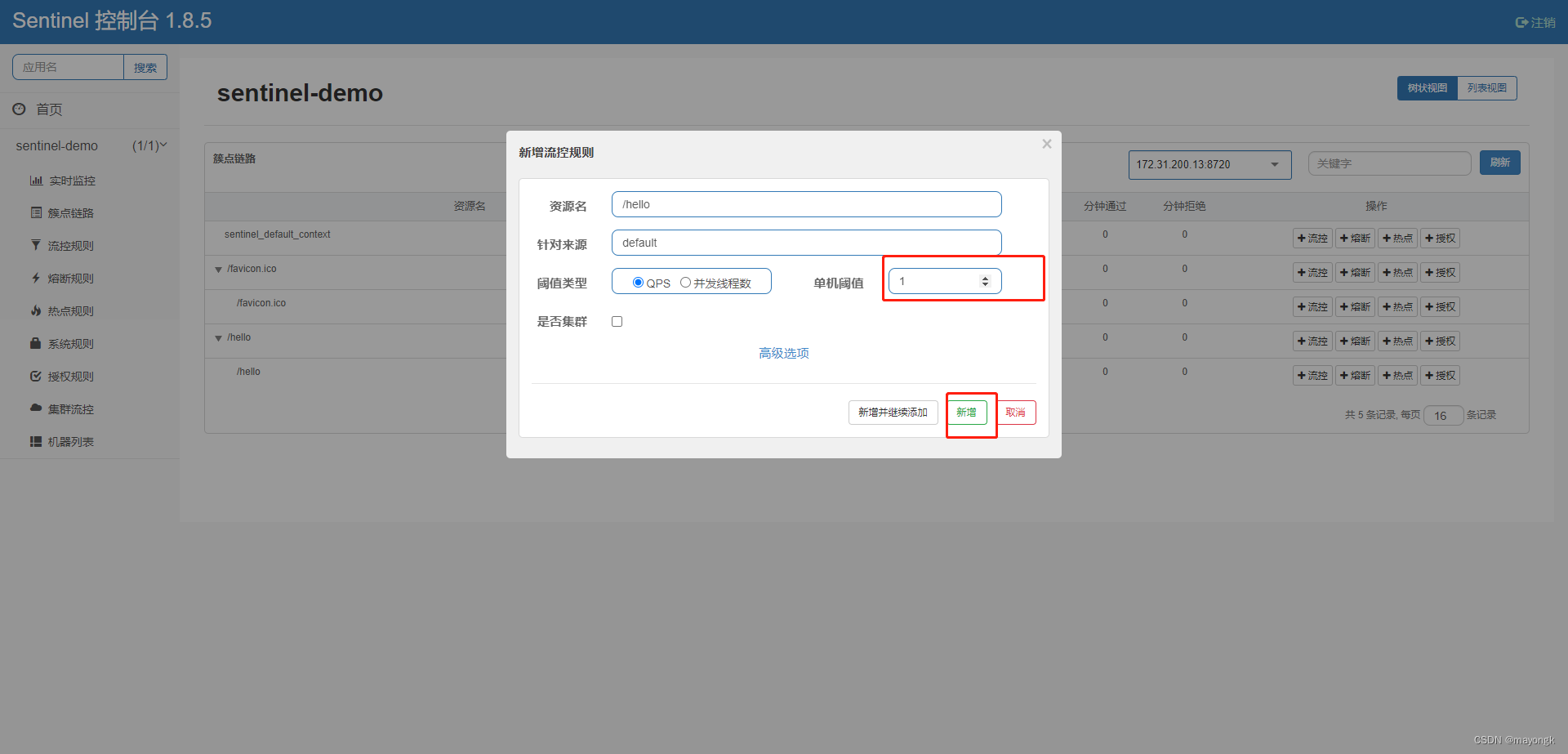
Task: Select the lightning icon for 熔断规则
Action: click(36, 278)
